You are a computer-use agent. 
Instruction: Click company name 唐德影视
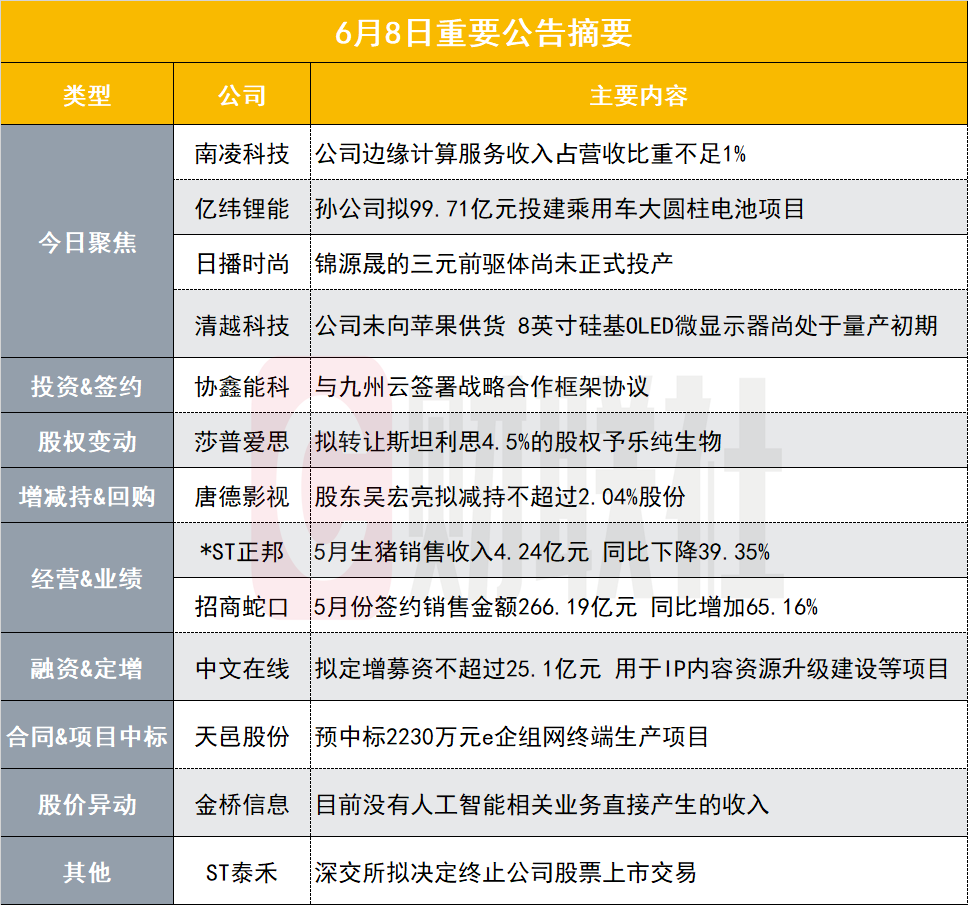[242, 496]
